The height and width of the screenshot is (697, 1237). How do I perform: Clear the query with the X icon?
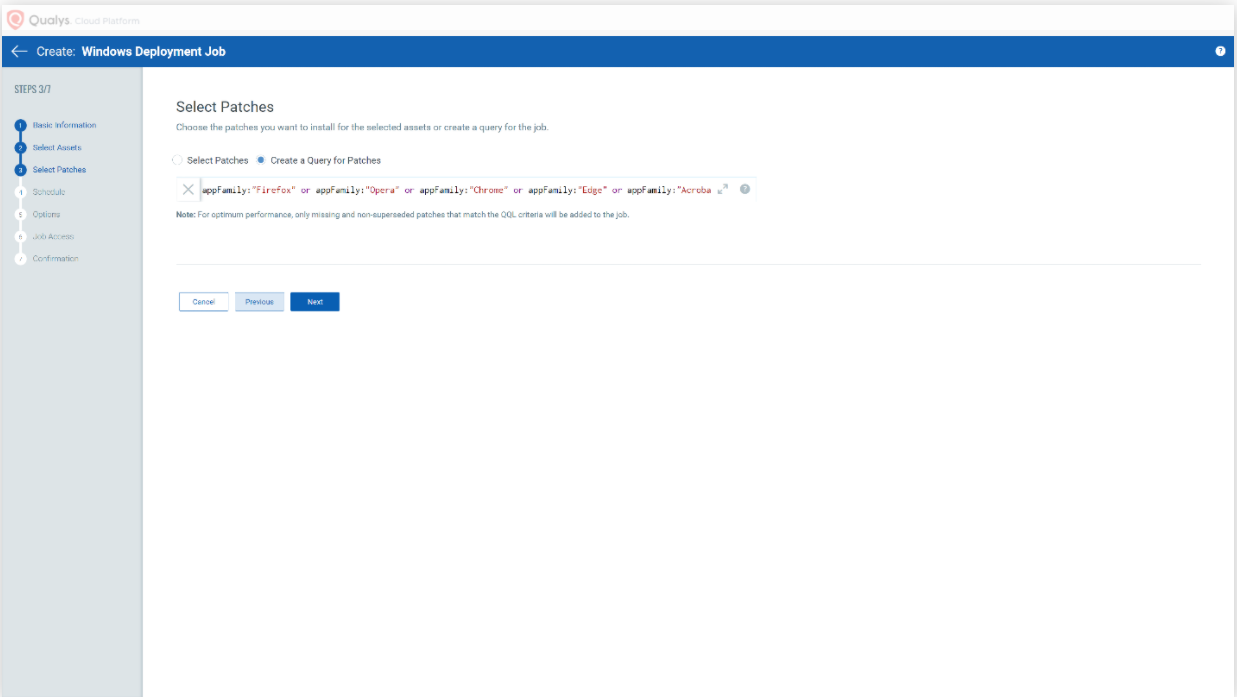tap(188, 189)
